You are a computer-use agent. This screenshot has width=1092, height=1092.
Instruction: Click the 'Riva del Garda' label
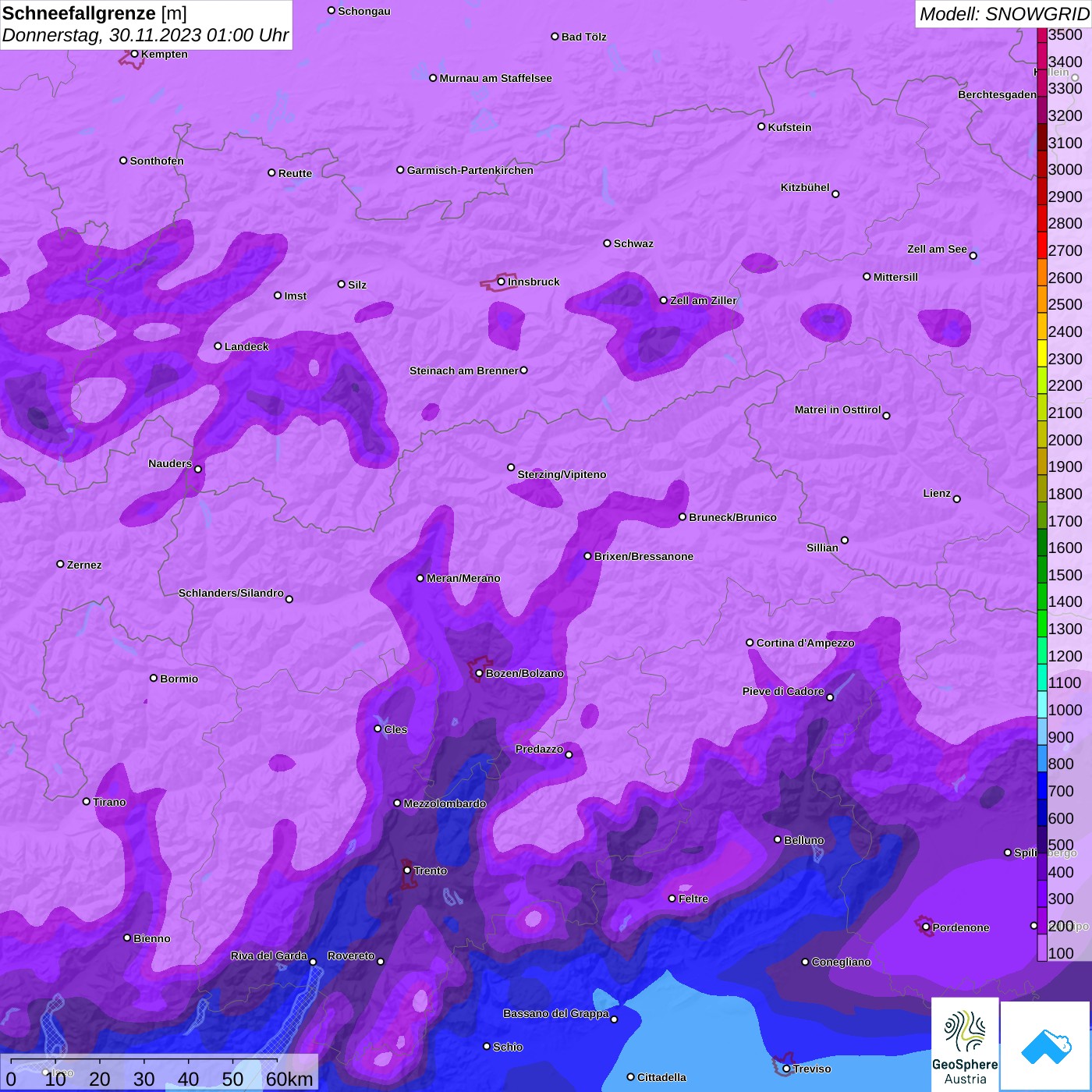pos(269,956)
